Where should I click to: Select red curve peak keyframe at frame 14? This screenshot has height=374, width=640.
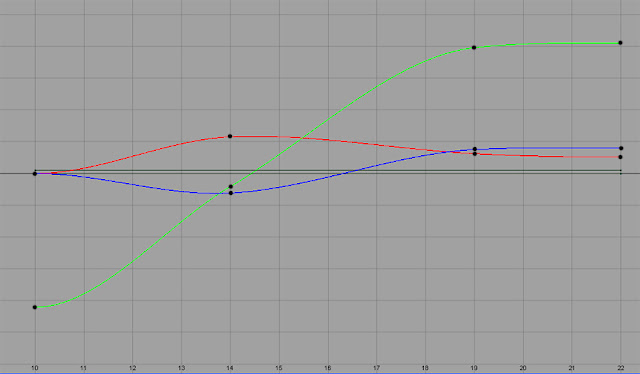click(230, 136)
